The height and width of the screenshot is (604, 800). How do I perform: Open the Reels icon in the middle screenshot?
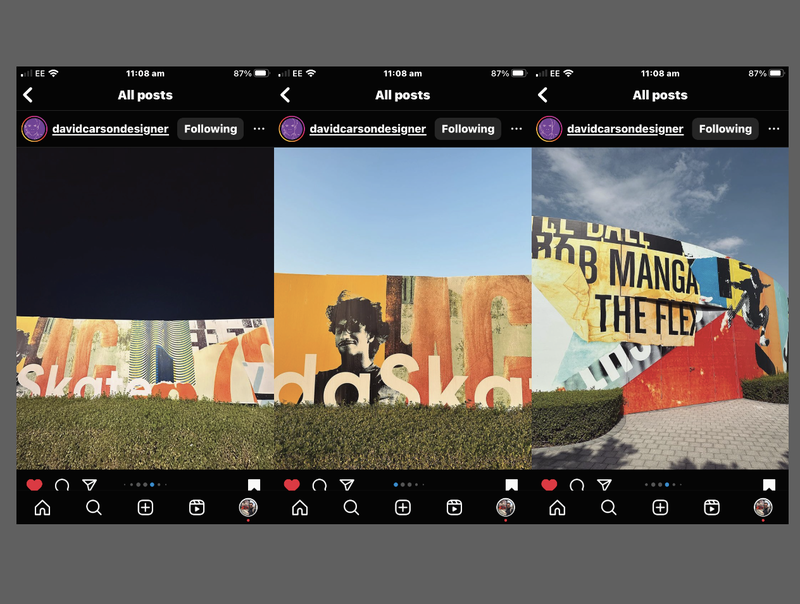click(455, 508)
